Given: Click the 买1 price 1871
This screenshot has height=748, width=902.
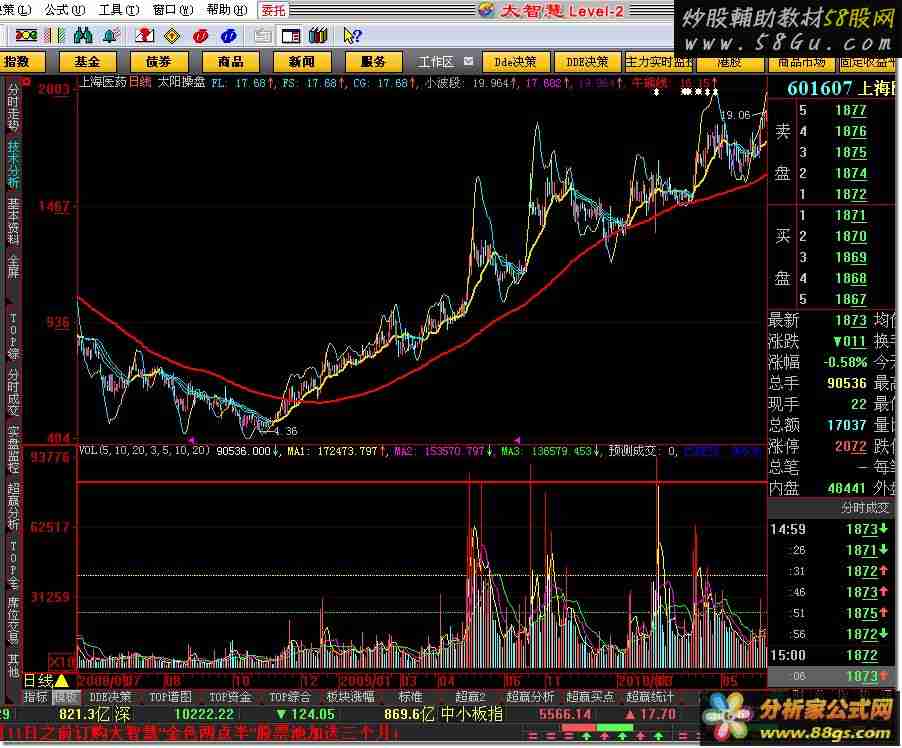Looking at the screenshot, I should 851,216.
